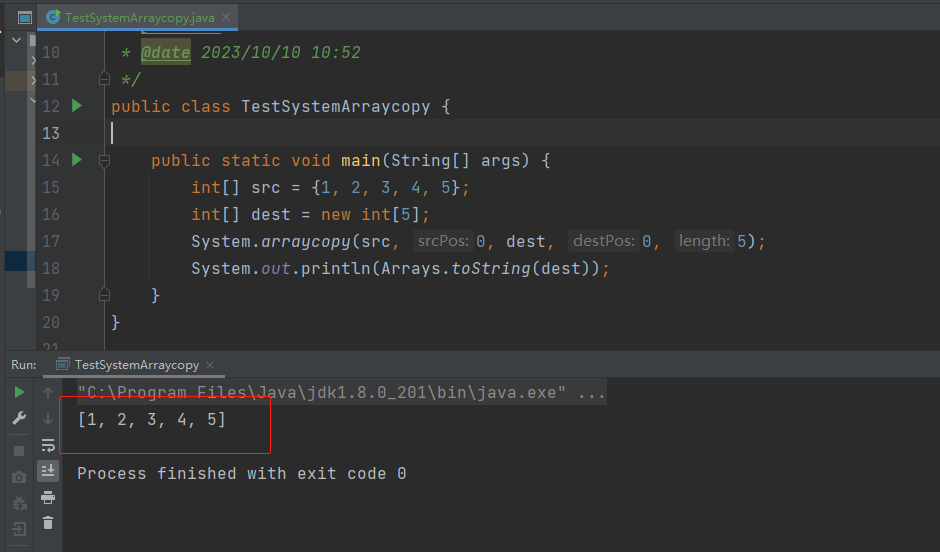Close the TestSystemArraycopy run tab
The width and height of the screenshot is (940, 552).
(x=210, y=364)
